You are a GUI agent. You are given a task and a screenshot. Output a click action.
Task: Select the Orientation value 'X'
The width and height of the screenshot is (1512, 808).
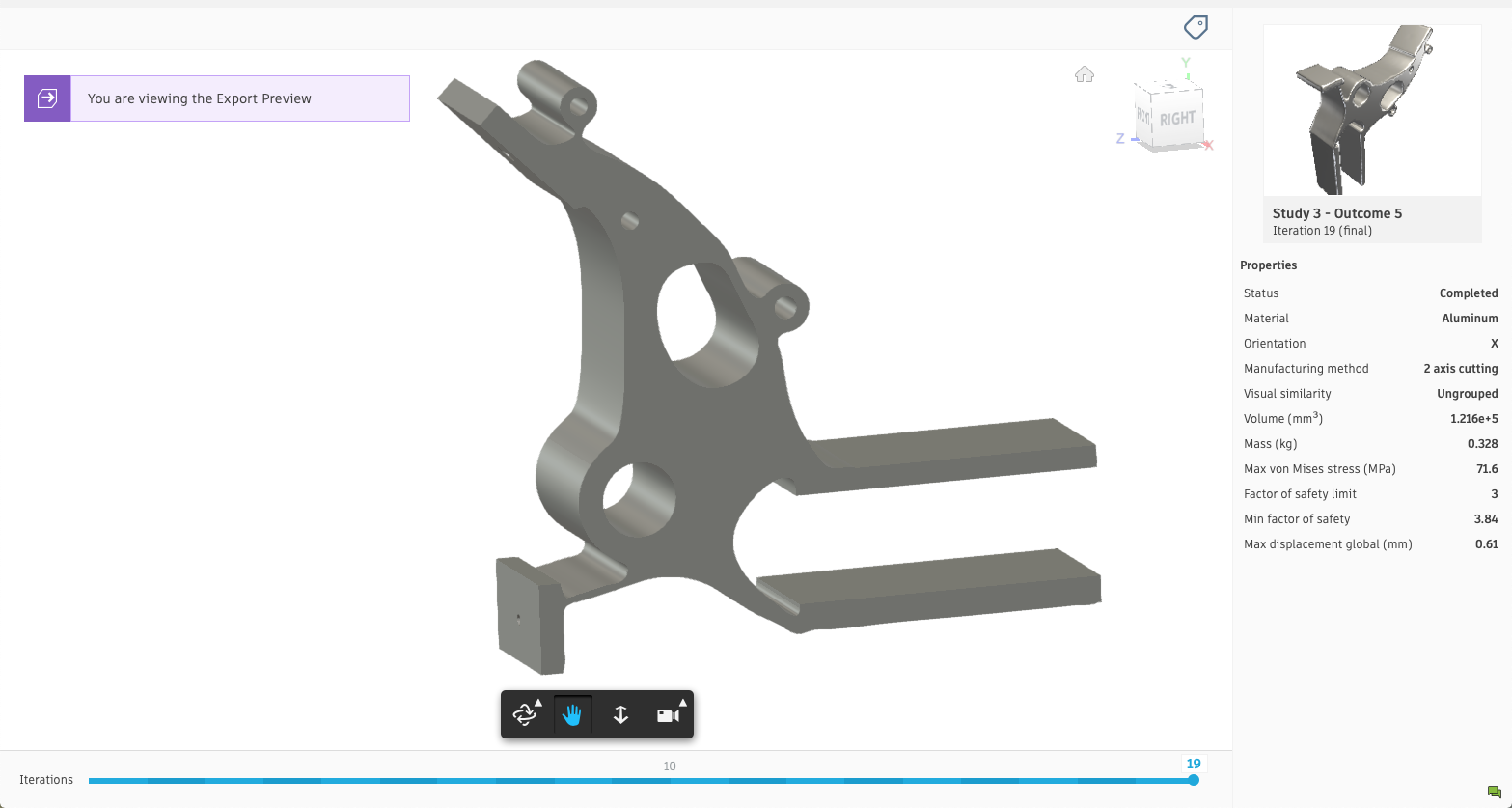click(x=1495, y=344)
